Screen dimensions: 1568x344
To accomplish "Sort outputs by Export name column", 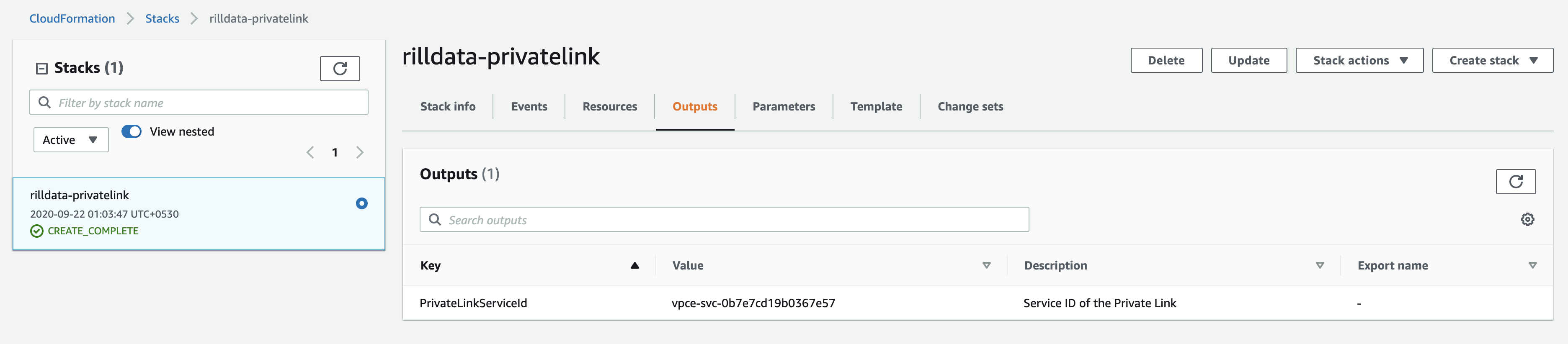I will [1532, 265].
